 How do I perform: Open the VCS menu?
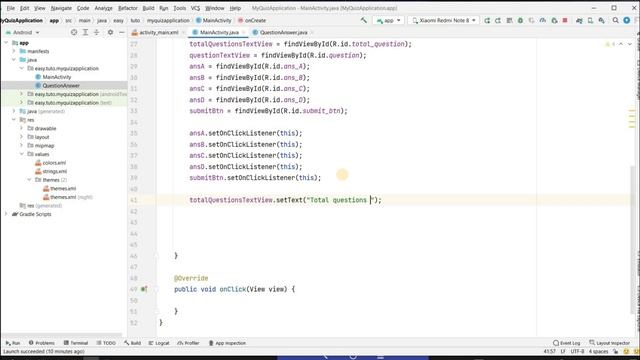[x=196, y=8]
